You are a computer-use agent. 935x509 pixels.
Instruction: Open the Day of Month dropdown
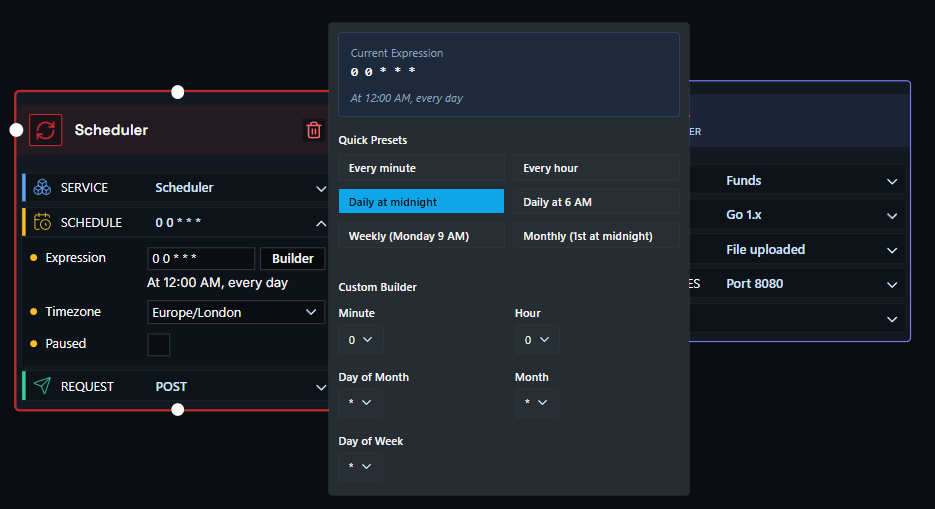tap(360, 402)
